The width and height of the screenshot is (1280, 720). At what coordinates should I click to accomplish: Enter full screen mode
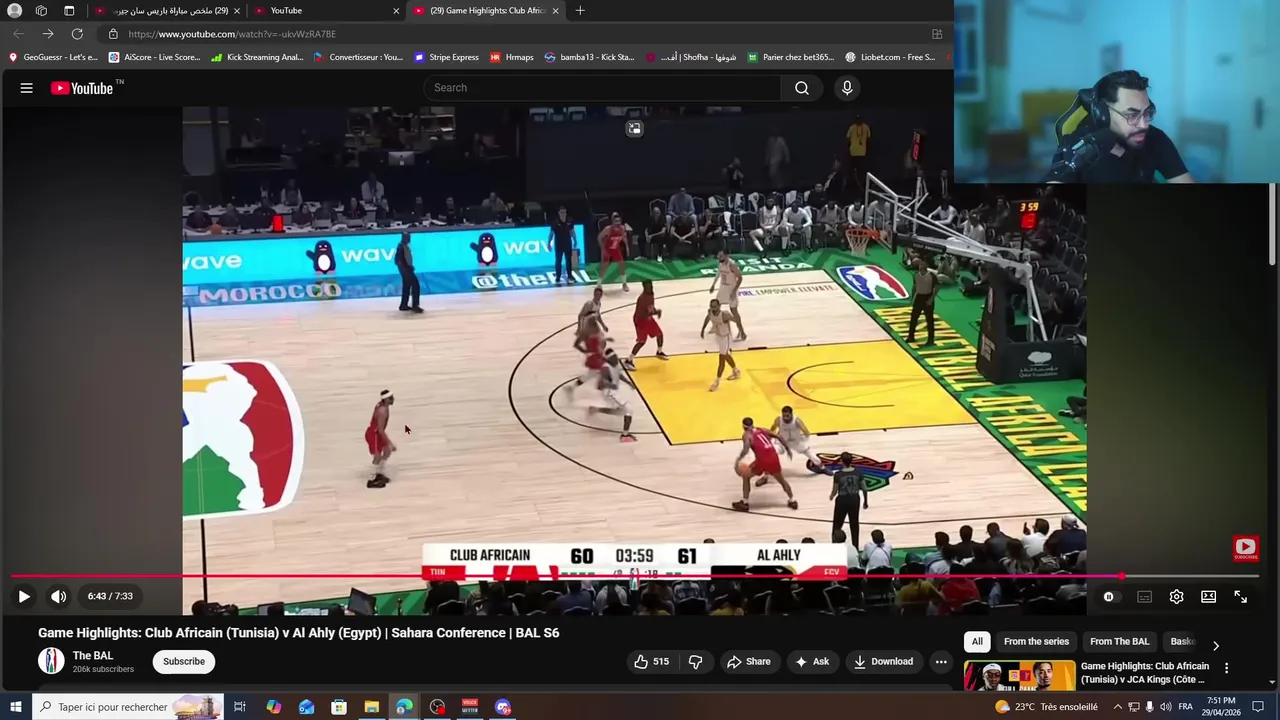click(x=1240, y=596)
